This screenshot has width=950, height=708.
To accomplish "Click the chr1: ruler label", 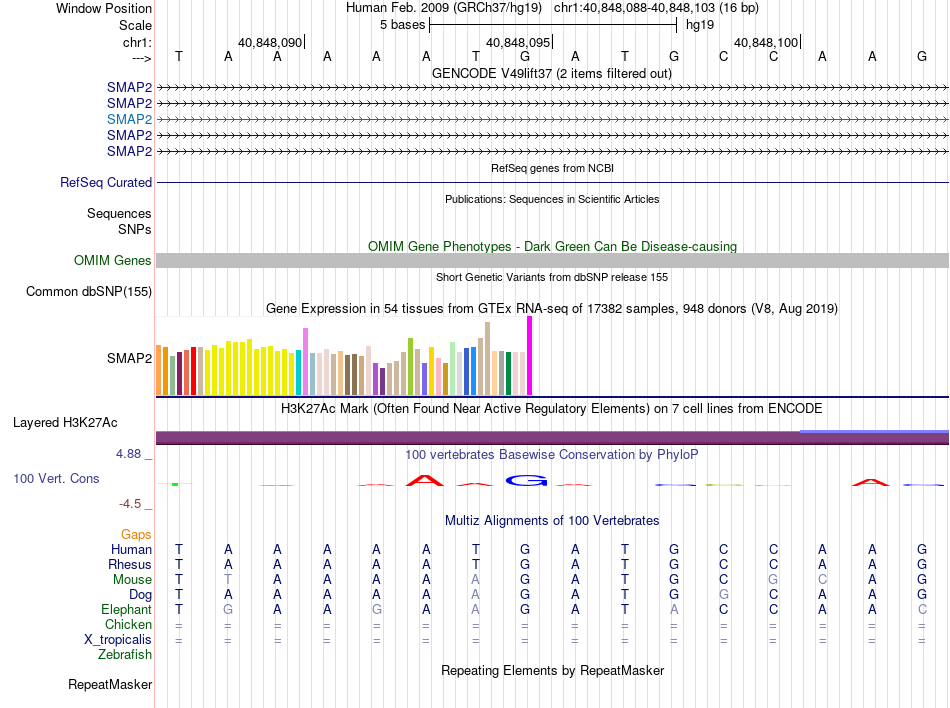I will click(x=137, y=42).
